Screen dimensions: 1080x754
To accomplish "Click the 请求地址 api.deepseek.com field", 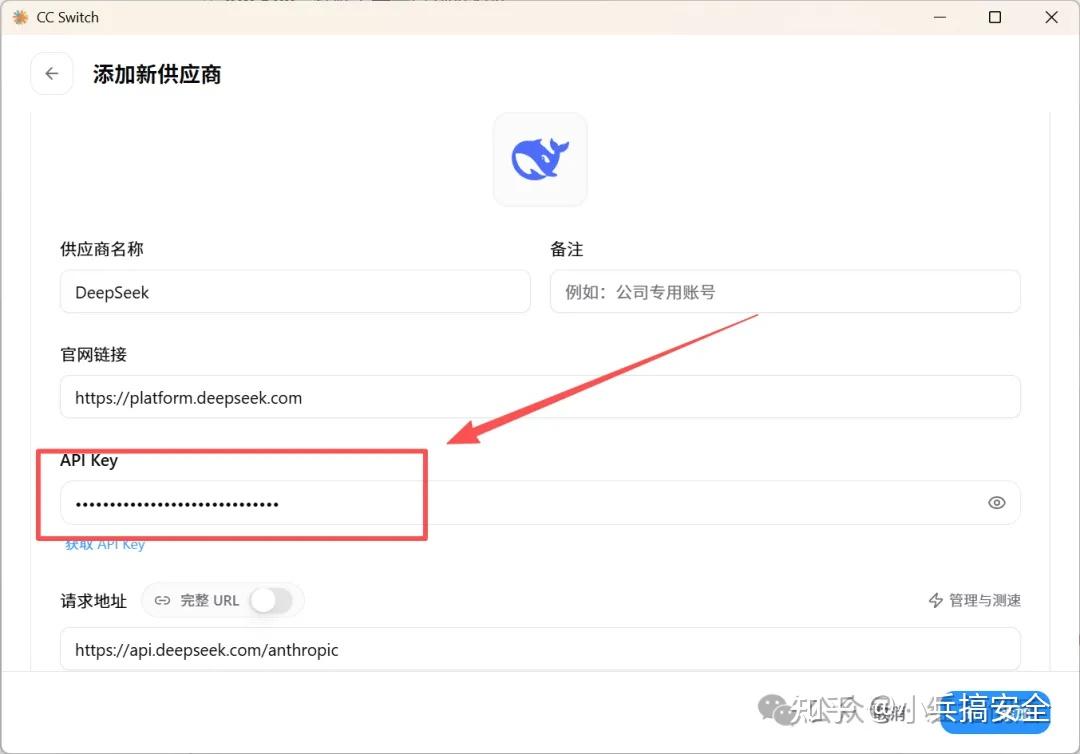I will click(540, 649).
